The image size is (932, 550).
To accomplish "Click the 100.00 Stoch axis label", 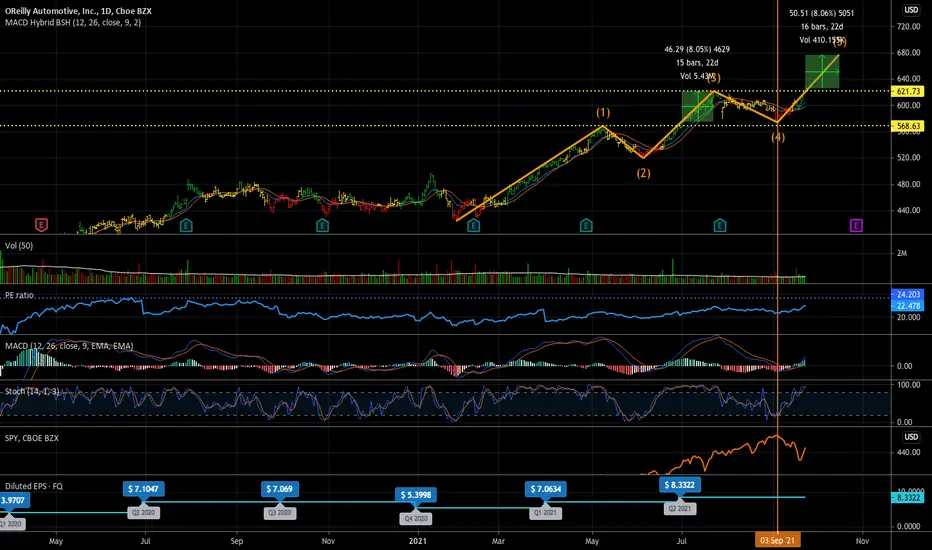I will pos(908,385).
